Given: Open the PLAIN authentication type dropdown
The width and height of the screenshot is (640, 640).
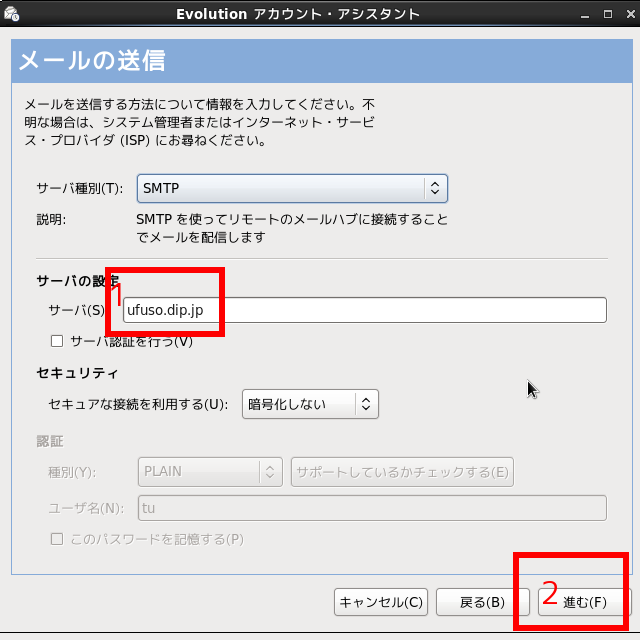Looking at the screenshot, I should [210, 472].
